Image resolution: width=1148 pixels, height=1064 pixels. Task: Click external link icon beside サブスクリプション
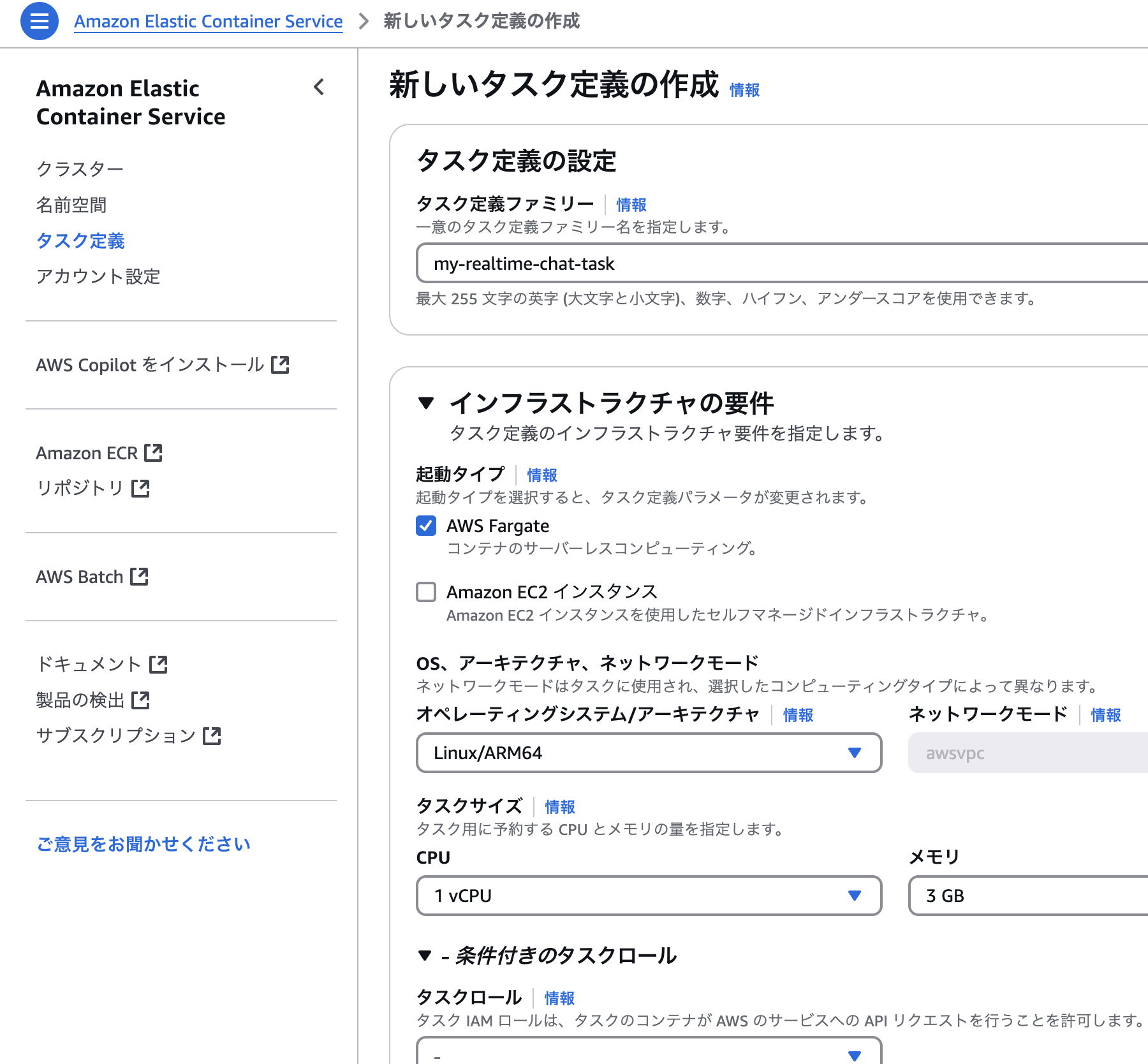212,736
